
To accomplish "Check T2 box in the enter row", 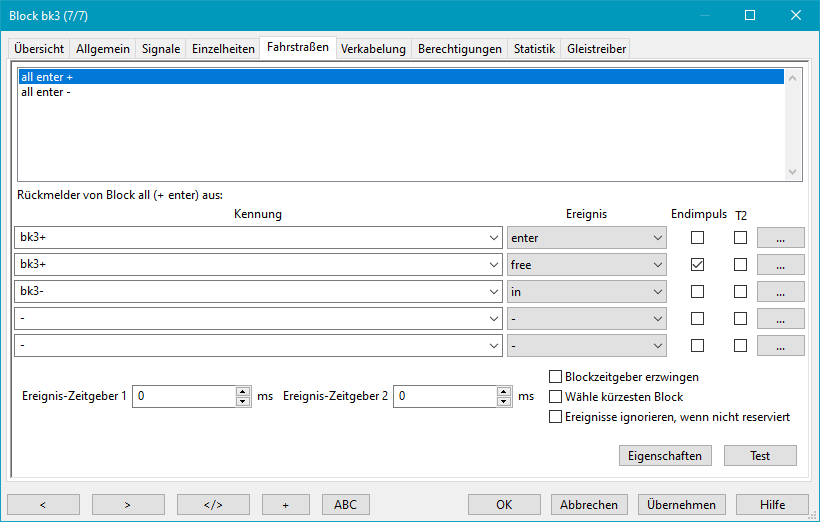I will click(x=740, y=238).
